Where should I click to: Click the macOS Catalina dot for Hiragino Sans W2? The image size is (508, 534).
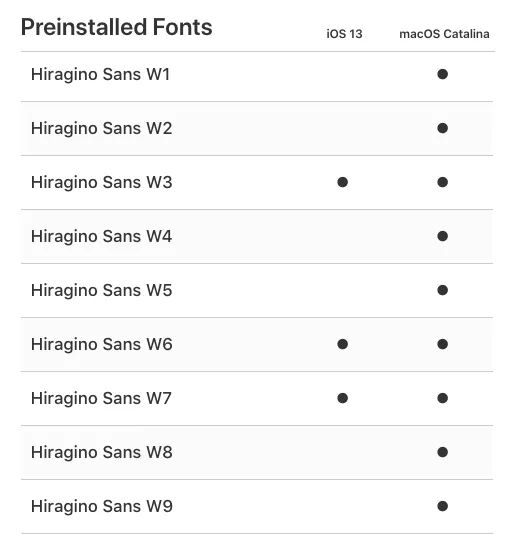pos(442,128)
